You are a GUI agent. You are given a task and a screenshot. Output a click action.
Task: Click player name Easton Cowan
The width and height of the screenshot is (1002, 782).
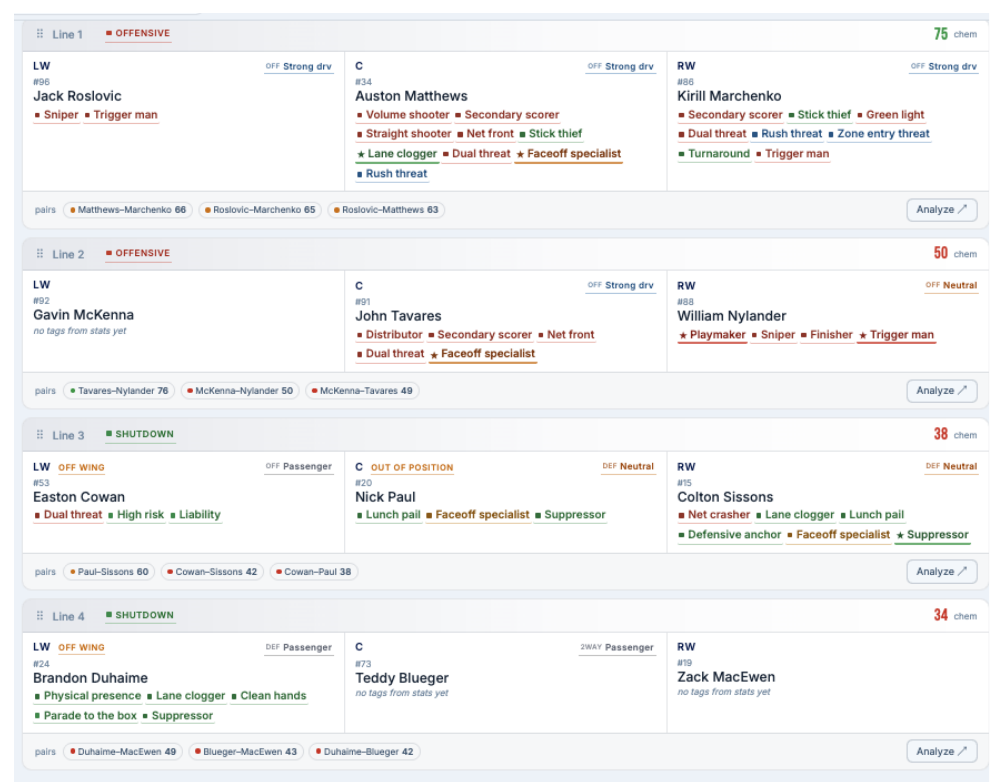(x=79, y=496)
